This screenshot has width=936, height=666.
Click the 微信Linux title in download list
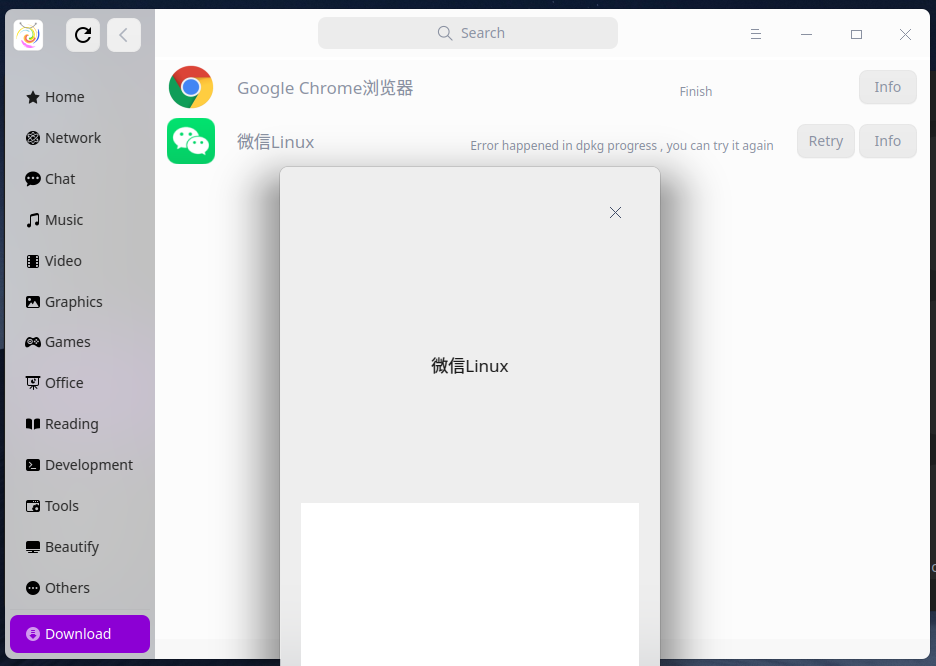click(x=275, y=142)
